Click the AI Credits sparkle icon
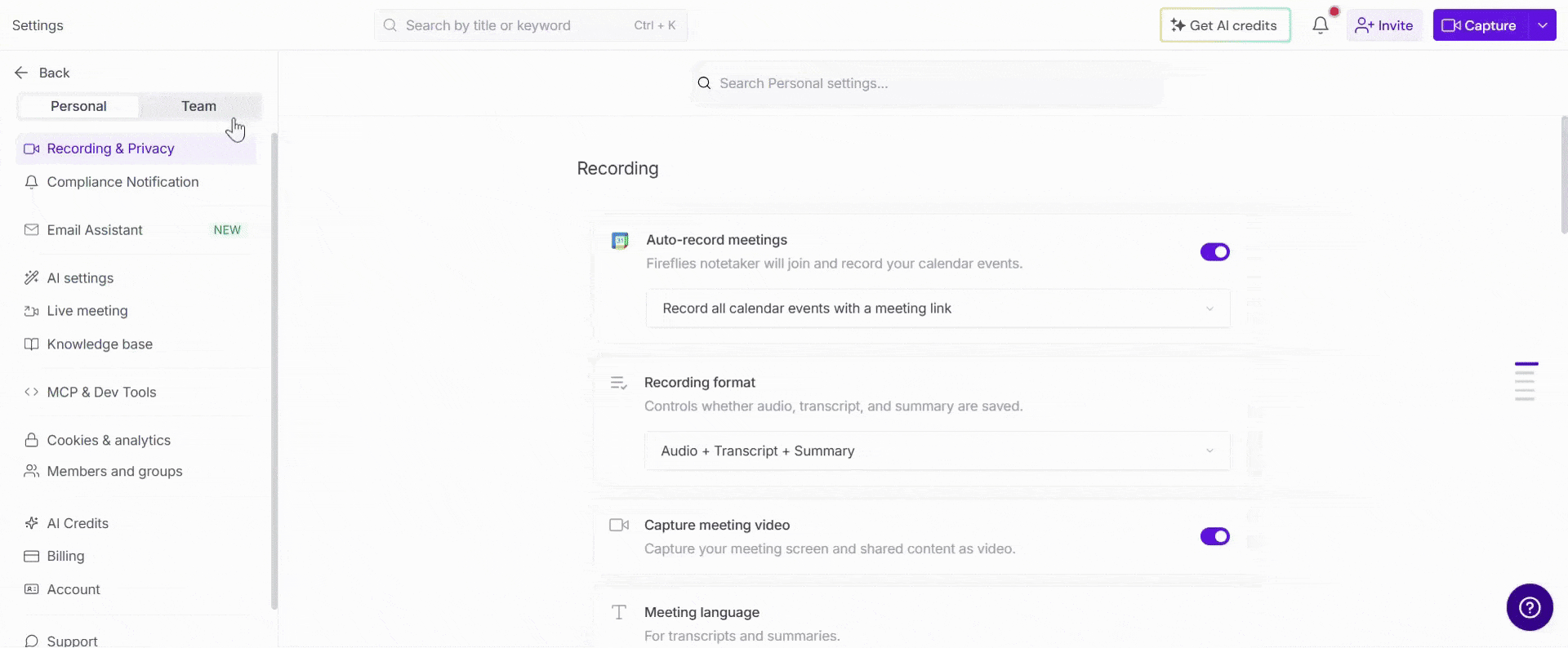This screenshot has width=1568, height=648. click(x=32, y=524)
